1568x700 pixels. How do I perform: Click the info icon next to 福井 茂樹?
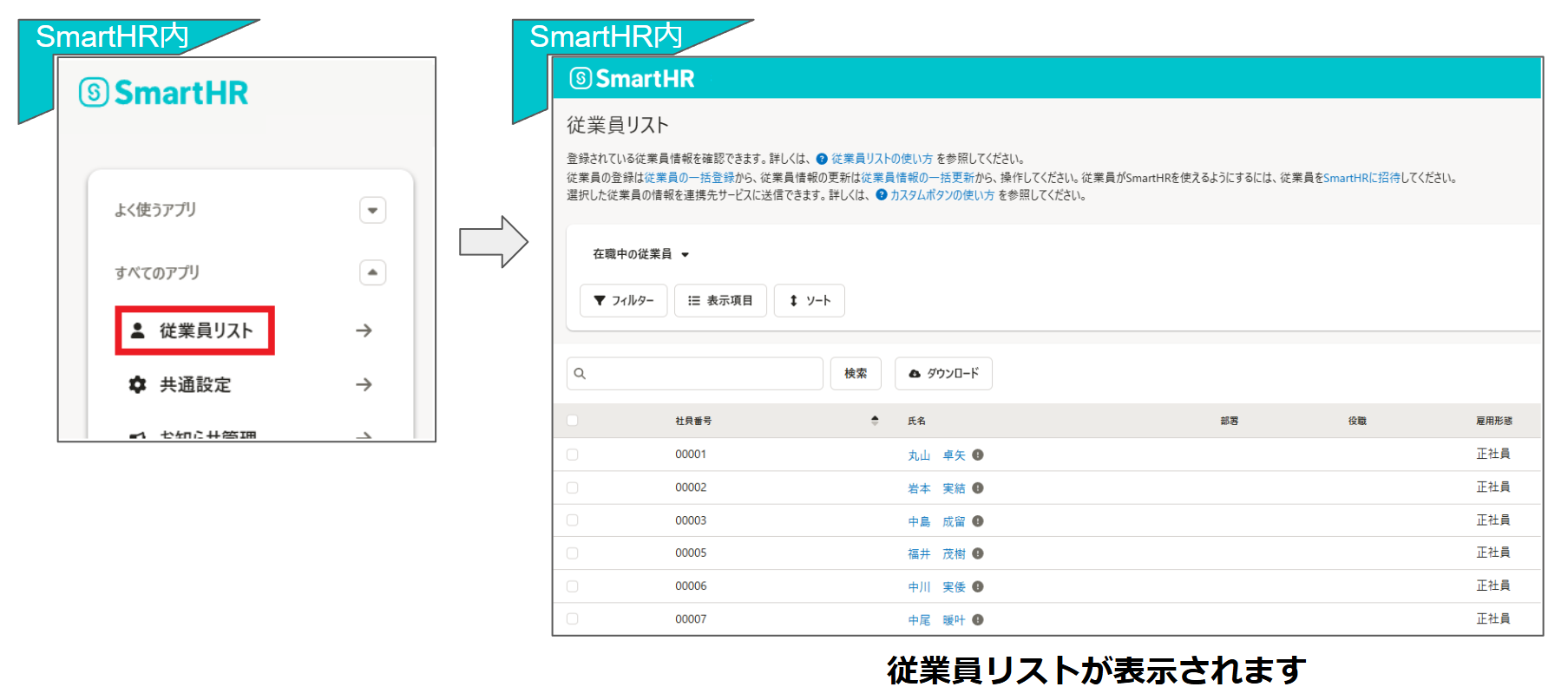(x=978, y=553)
